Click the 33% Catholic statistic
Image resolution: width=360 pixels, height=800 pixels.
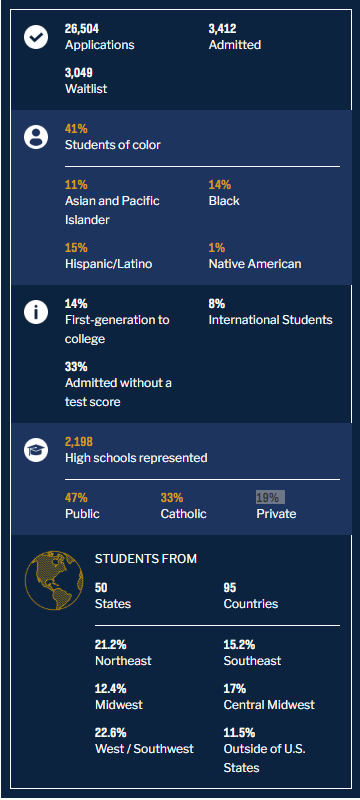coord(184,506)
